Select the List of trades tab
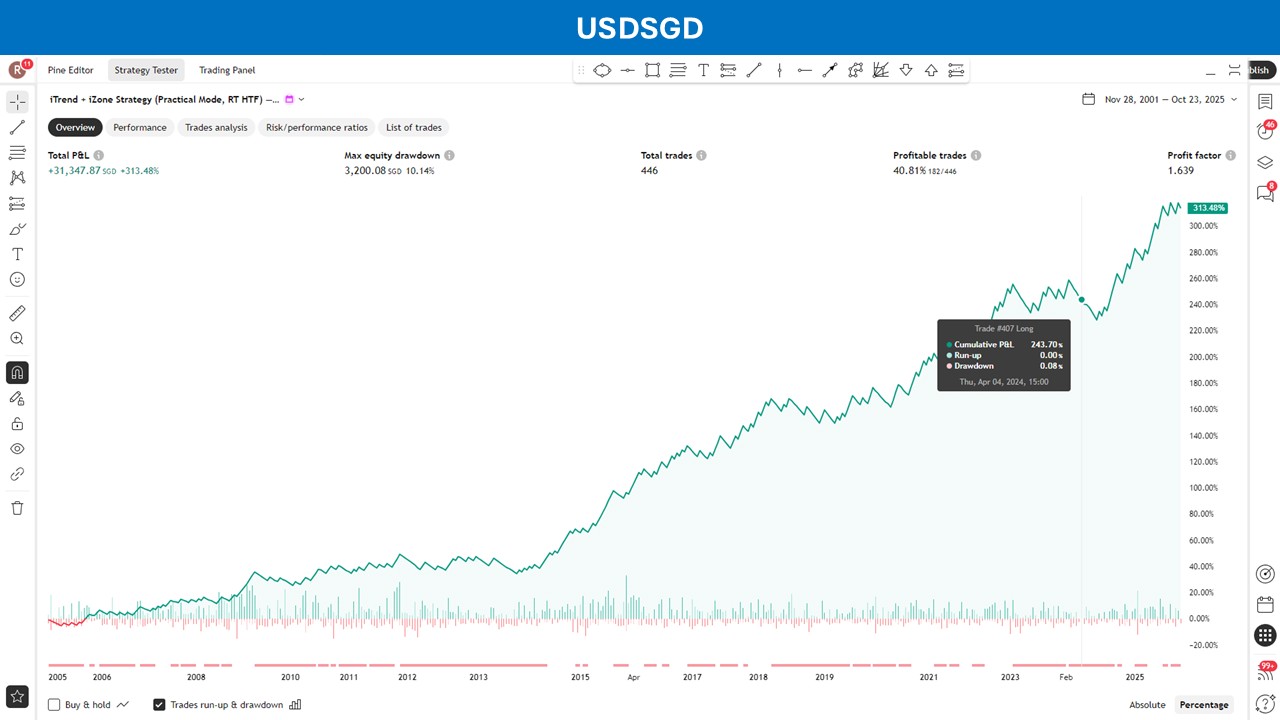The height and width of the screenshot is (720, 1280). pos(414,127)
